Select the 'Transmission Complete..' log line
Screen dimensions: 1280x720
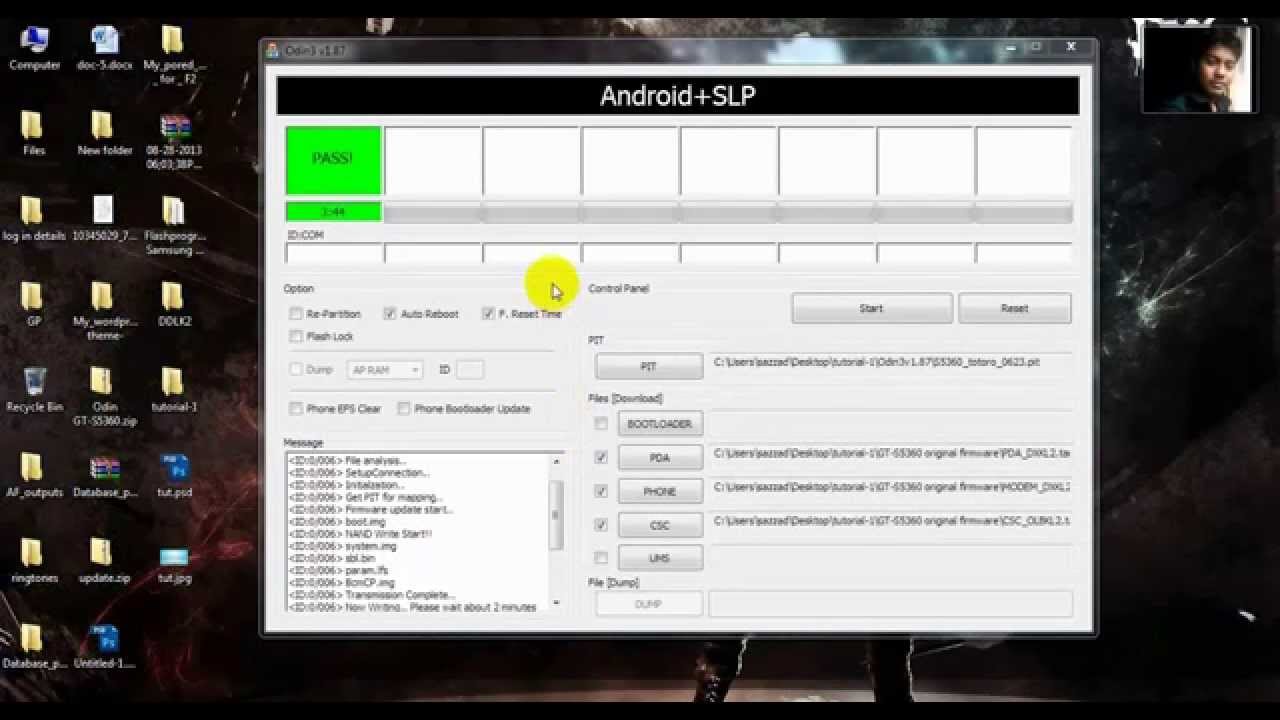[372, 595]
